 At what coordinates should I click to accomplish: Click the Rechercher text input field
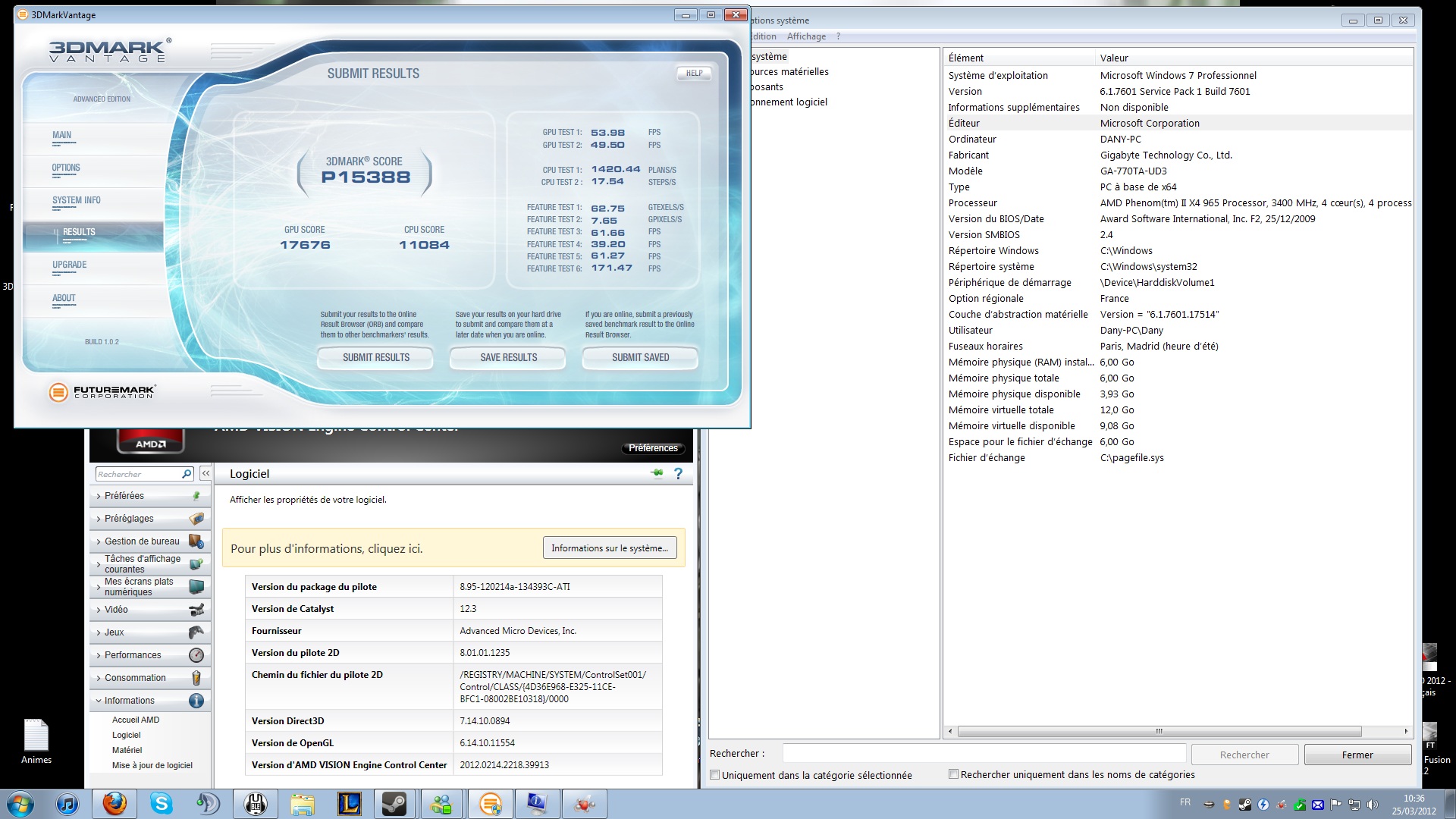[x=984, y=754]
